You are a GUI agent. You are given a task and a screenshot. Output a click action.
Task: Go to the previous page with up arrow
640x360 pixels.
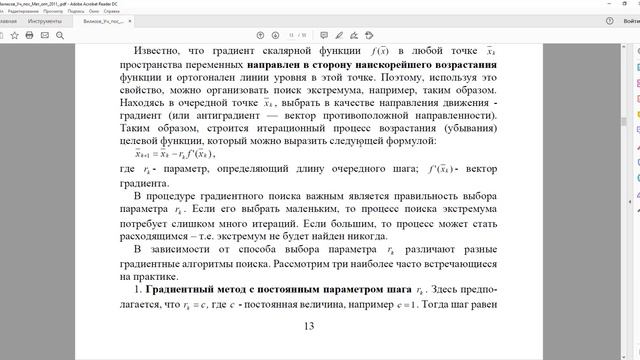pyautogui.click(x=260, y=36)
